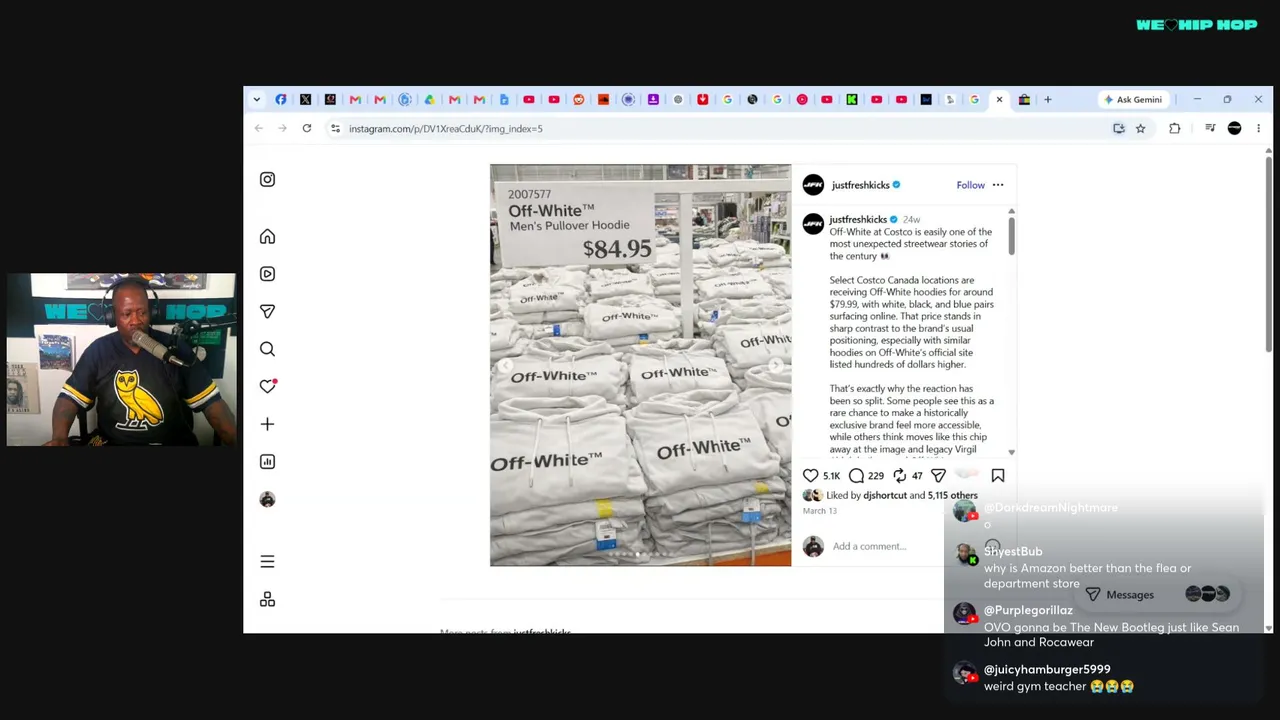
Task: Go back to the previous page
Action: point(259,128)
